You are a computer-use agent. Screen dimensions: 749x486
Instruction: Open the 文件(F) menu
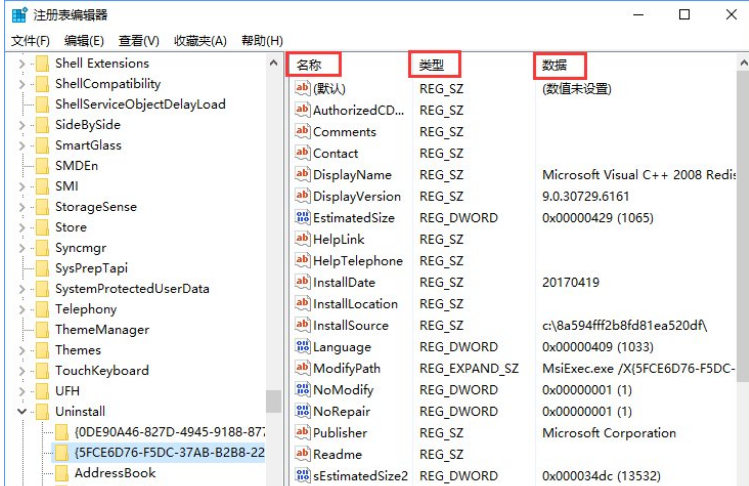point(31,41)
